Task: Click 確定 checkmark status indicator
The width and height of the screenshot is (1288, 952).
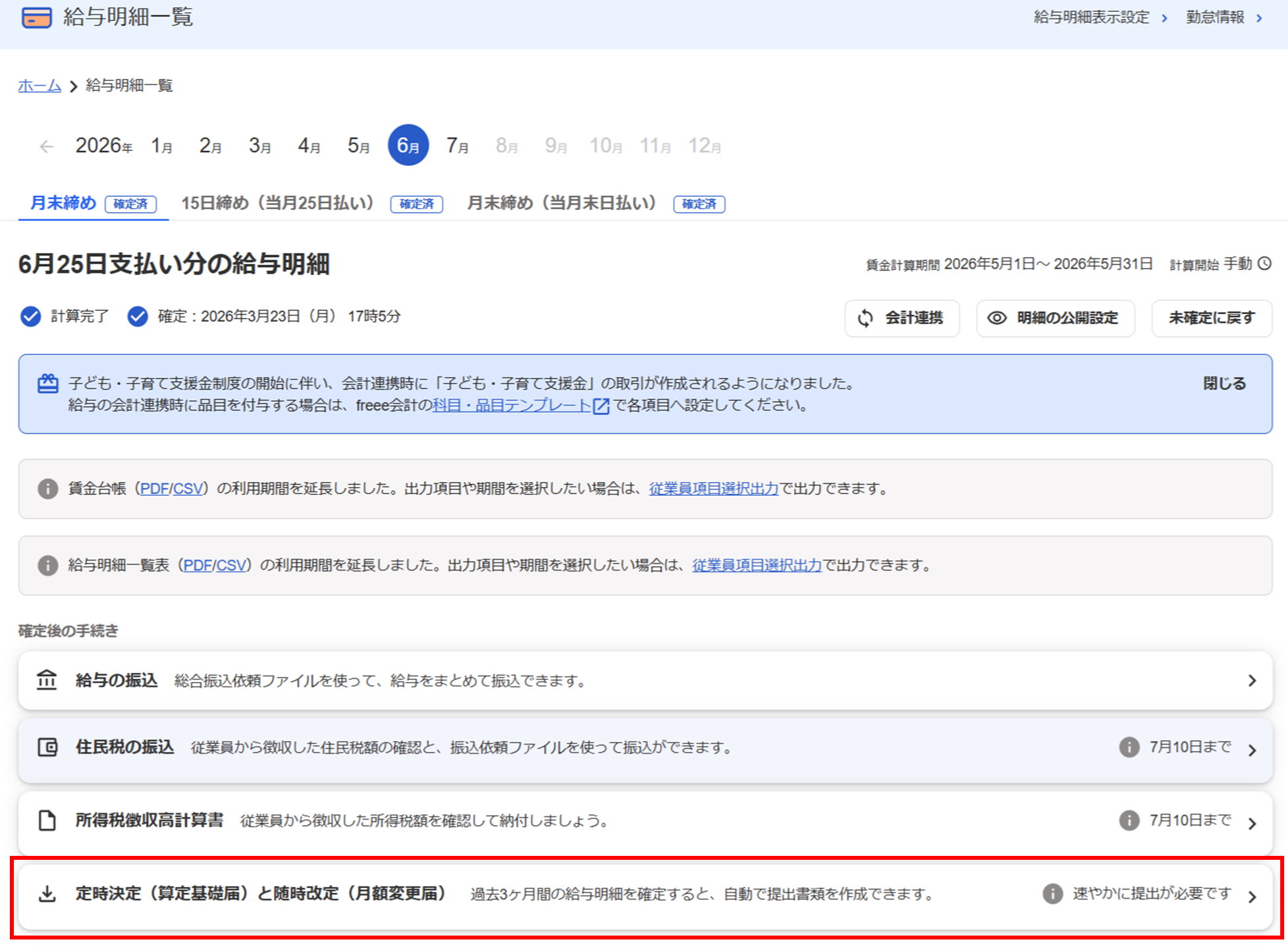Action: (x=138, y=317)
